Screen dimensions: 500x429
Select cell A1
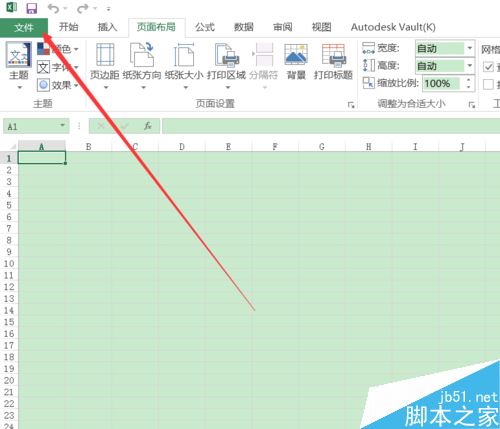point(42,158)
